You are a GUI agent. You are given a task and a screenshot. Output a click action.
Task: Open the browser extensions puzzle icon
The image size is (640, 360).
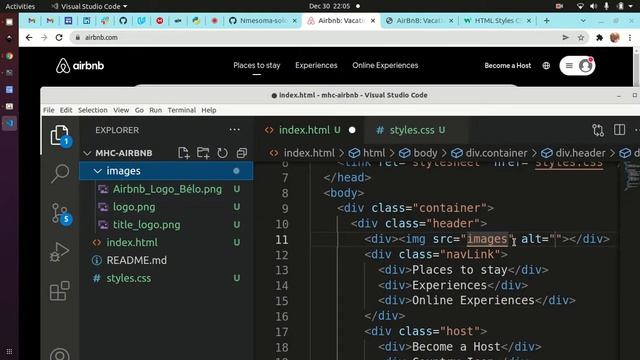599,38
